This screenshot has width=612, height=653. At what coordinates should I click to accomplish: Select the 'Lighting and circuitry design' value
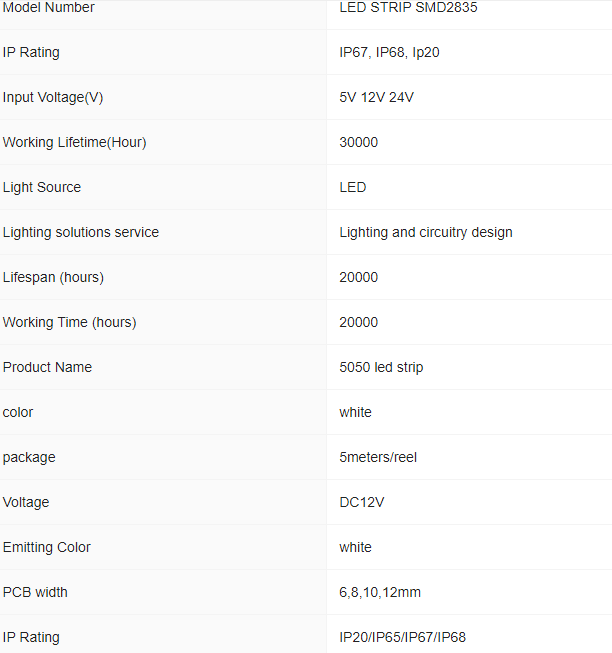click(426, 232)
